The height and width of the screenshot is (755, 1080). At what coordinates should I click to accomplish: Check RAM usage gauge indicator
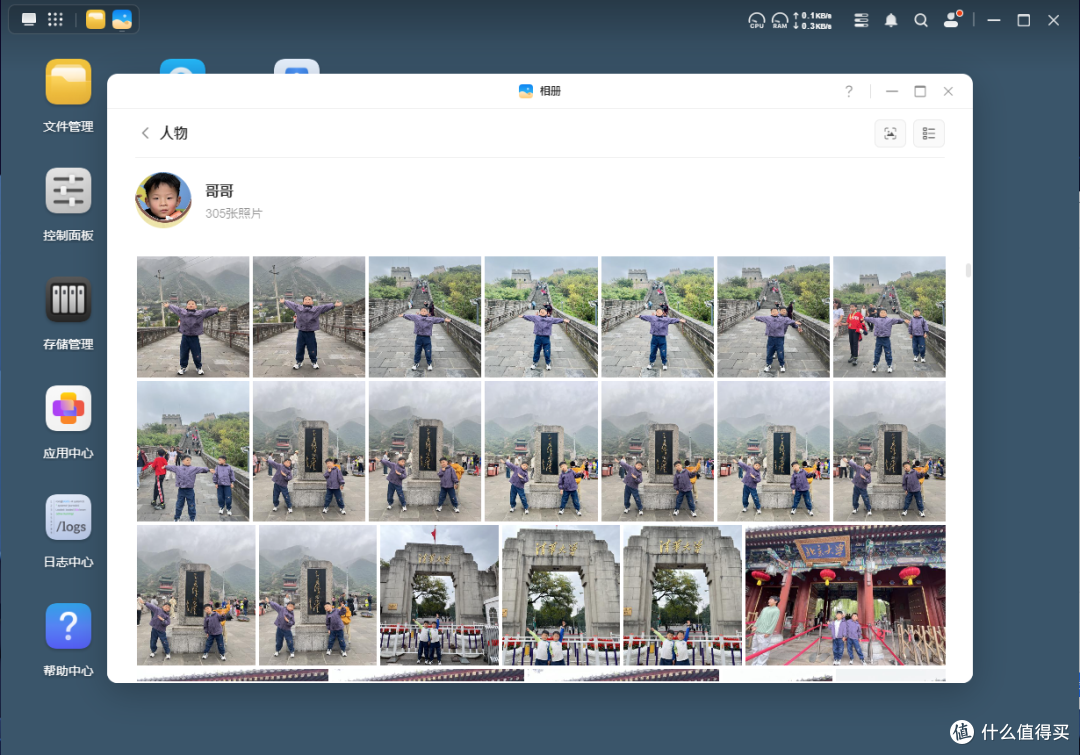[x=780, y=20]
